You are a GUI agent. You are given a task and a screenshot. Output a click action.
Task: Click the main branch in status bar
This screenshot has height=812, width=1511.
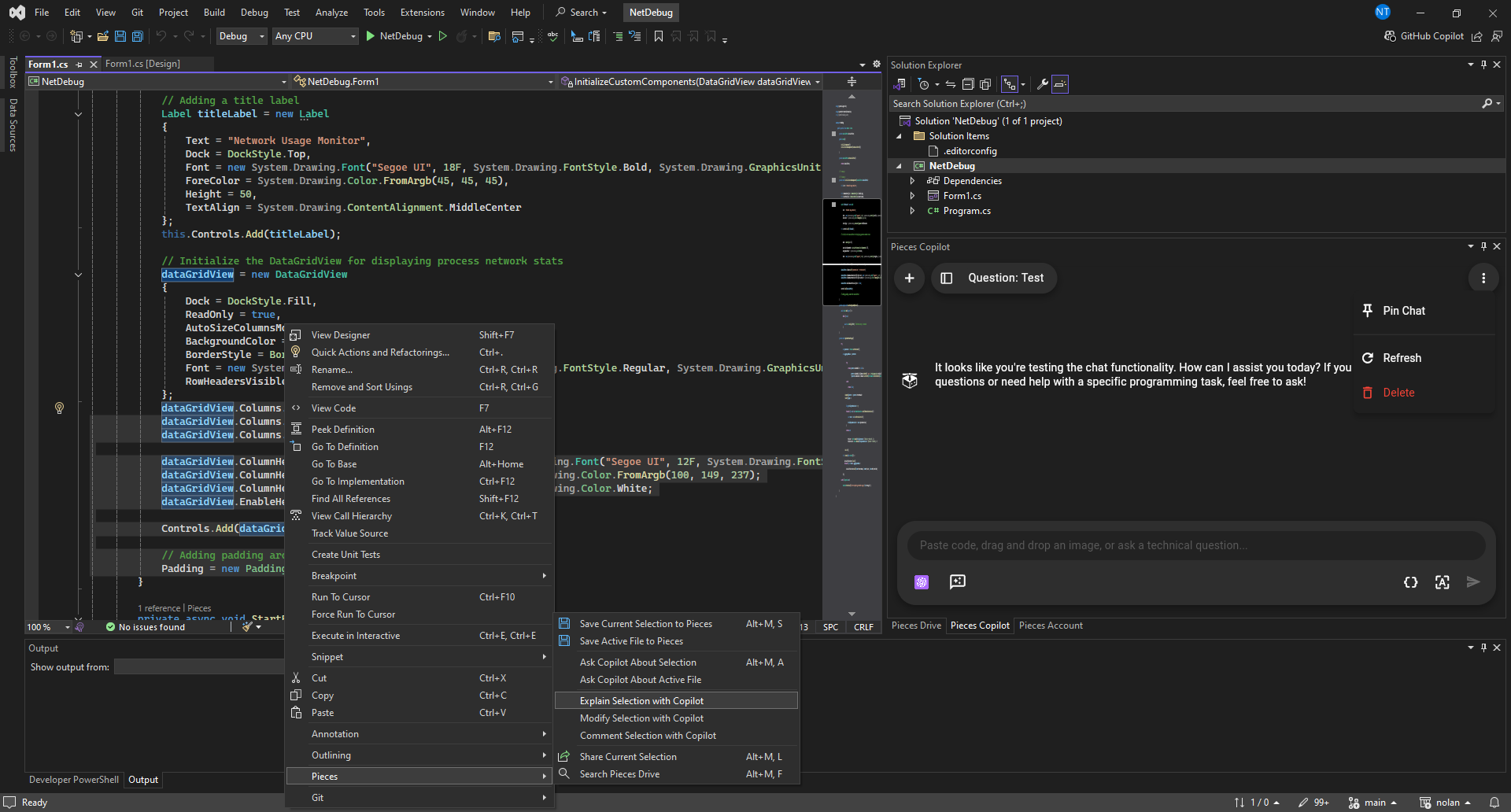(x=1373, y=803)
